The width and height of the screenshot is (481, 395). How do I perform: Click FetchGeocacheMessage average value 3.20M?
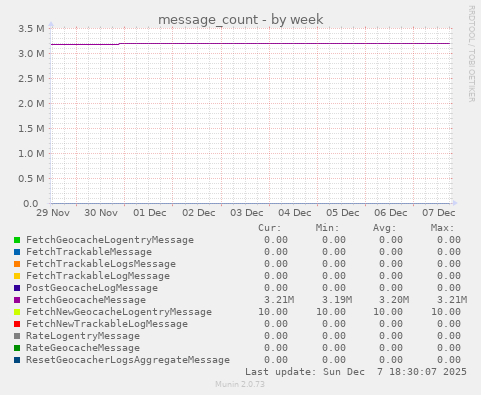tap(394, 300)
